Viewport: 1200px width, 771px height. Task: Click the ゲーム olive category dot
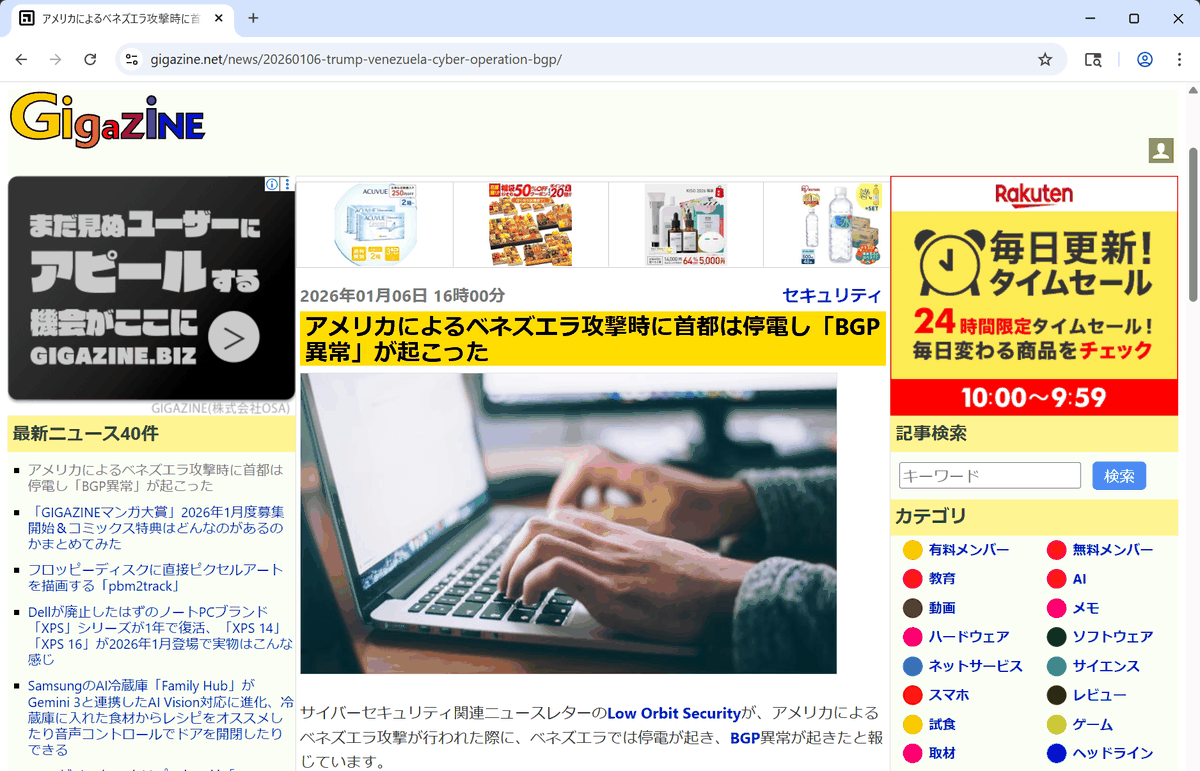[1056, 724]
